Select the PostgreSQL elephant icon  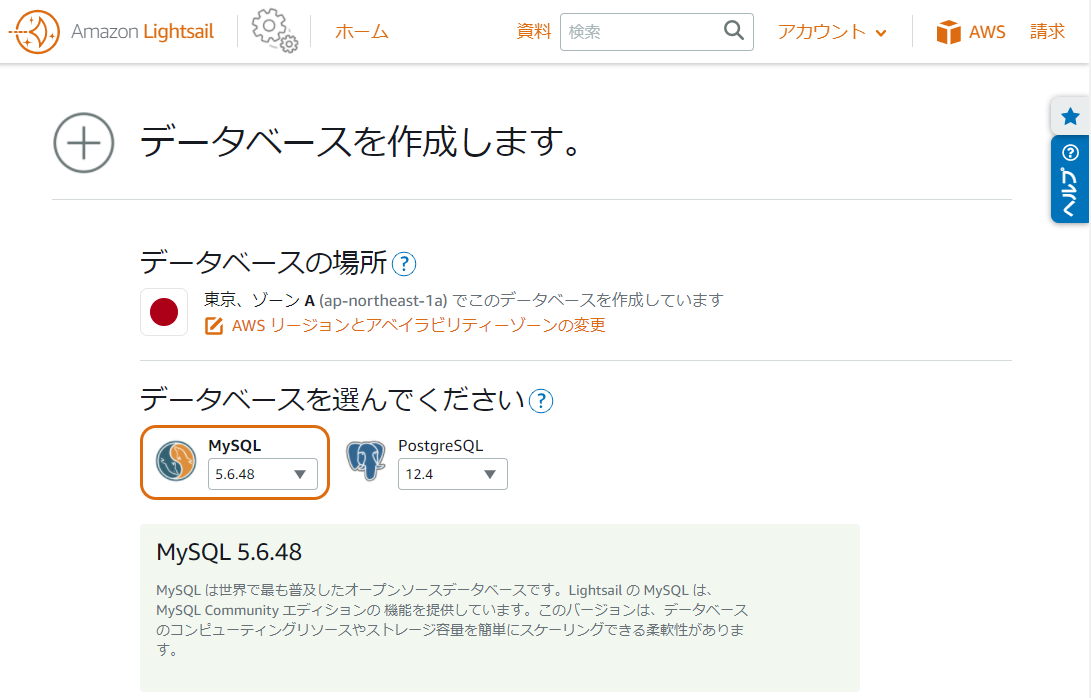(366, 460)
